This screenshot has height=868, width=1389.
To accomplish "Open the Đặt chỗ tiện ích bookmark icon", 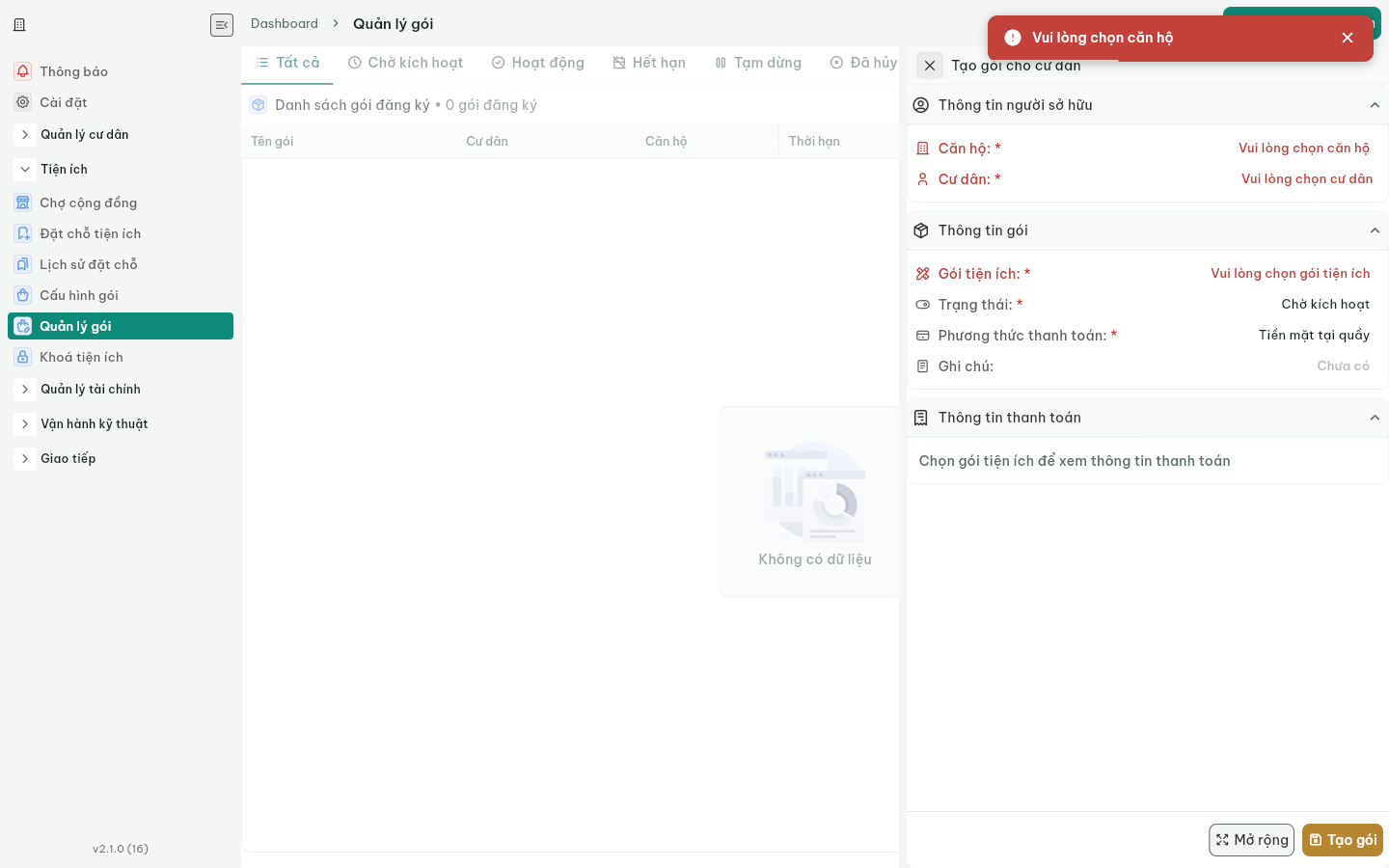I will tap(23, 233).
